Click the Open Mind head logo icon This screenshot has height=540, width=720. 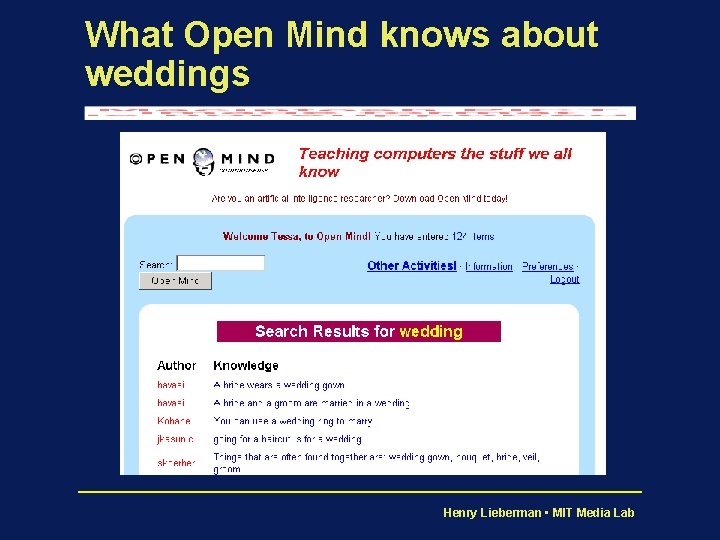point(203,161)
